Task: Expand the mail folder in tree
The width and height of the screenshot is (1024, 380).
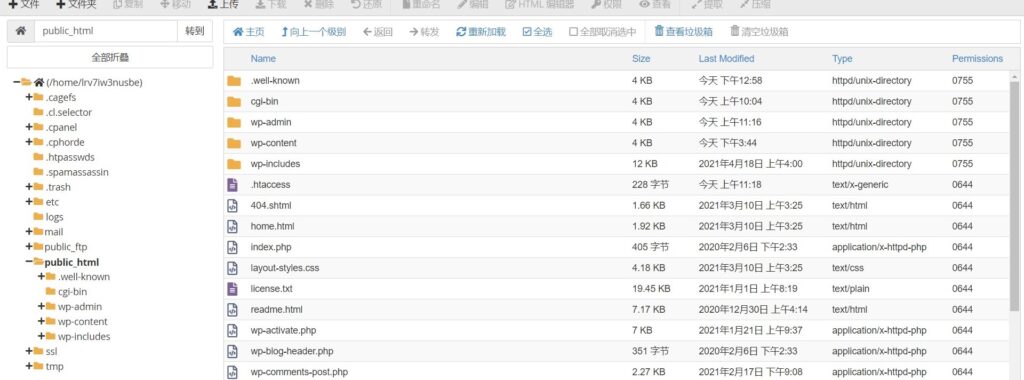Action: 29,232
